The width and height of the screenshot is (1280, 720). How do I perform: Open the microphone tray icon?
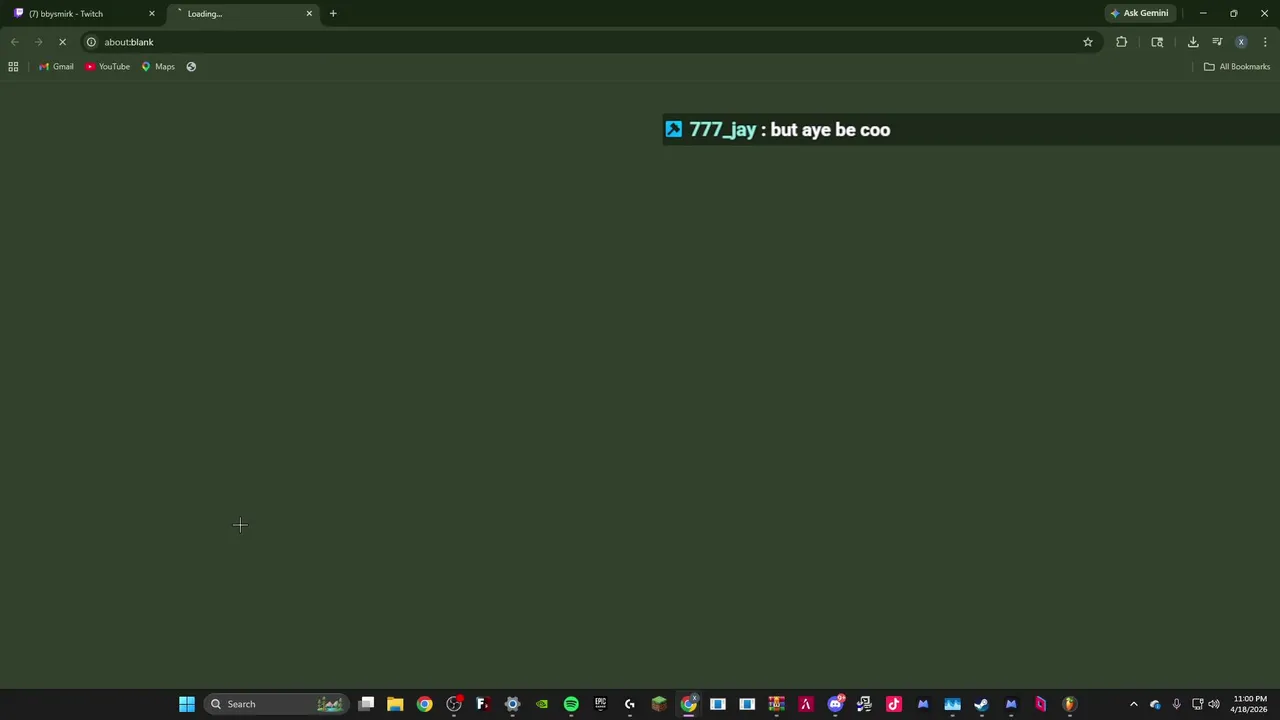[1176, 704]
